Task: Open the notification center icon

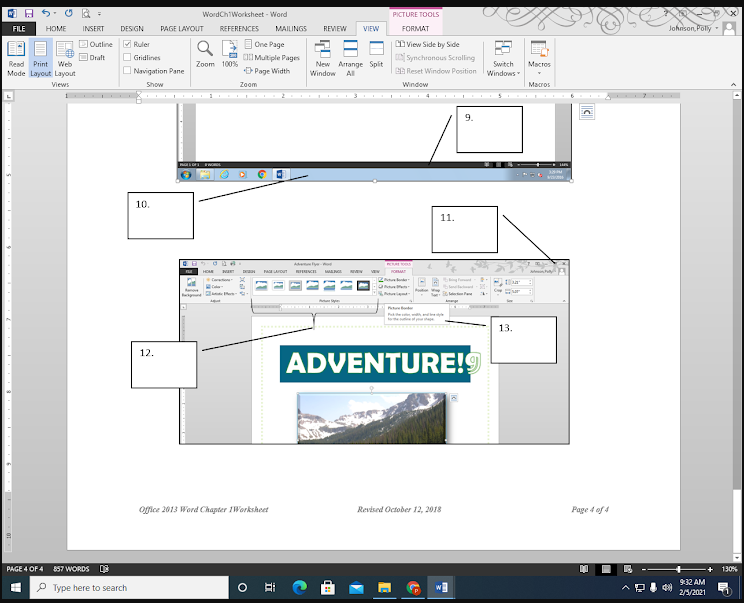Action: [724, 588]
